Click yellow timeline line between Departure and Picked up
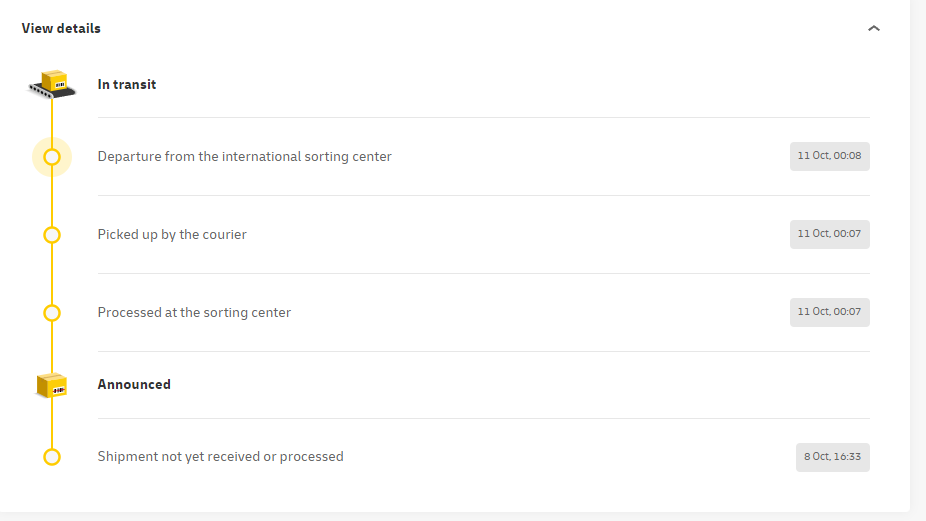Screen dimensions: 926x521 click(x=52, y=196)
